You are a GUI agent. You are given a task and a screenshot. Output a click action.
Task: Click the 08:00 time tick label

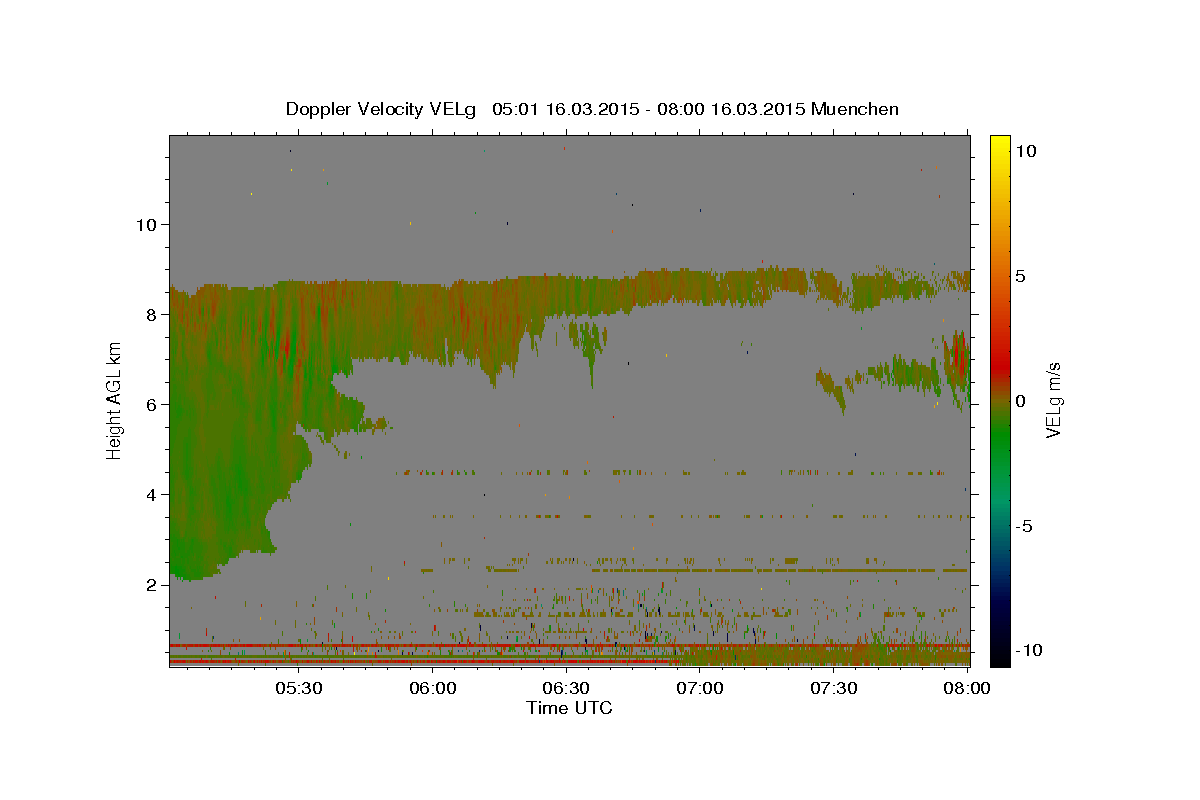(x=966, y=689)
